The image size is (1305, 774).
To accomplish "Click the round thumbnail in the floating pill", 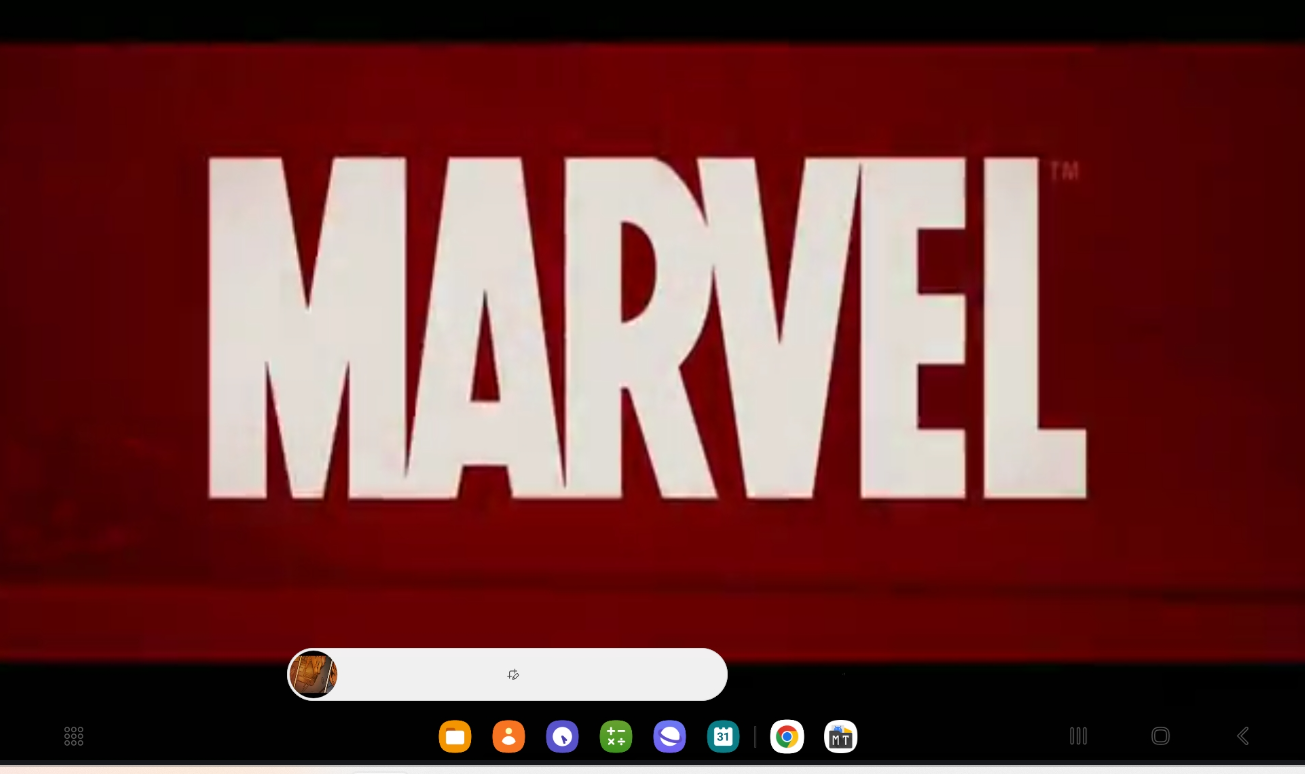I will pyautogui.click(x=313, y=674).
